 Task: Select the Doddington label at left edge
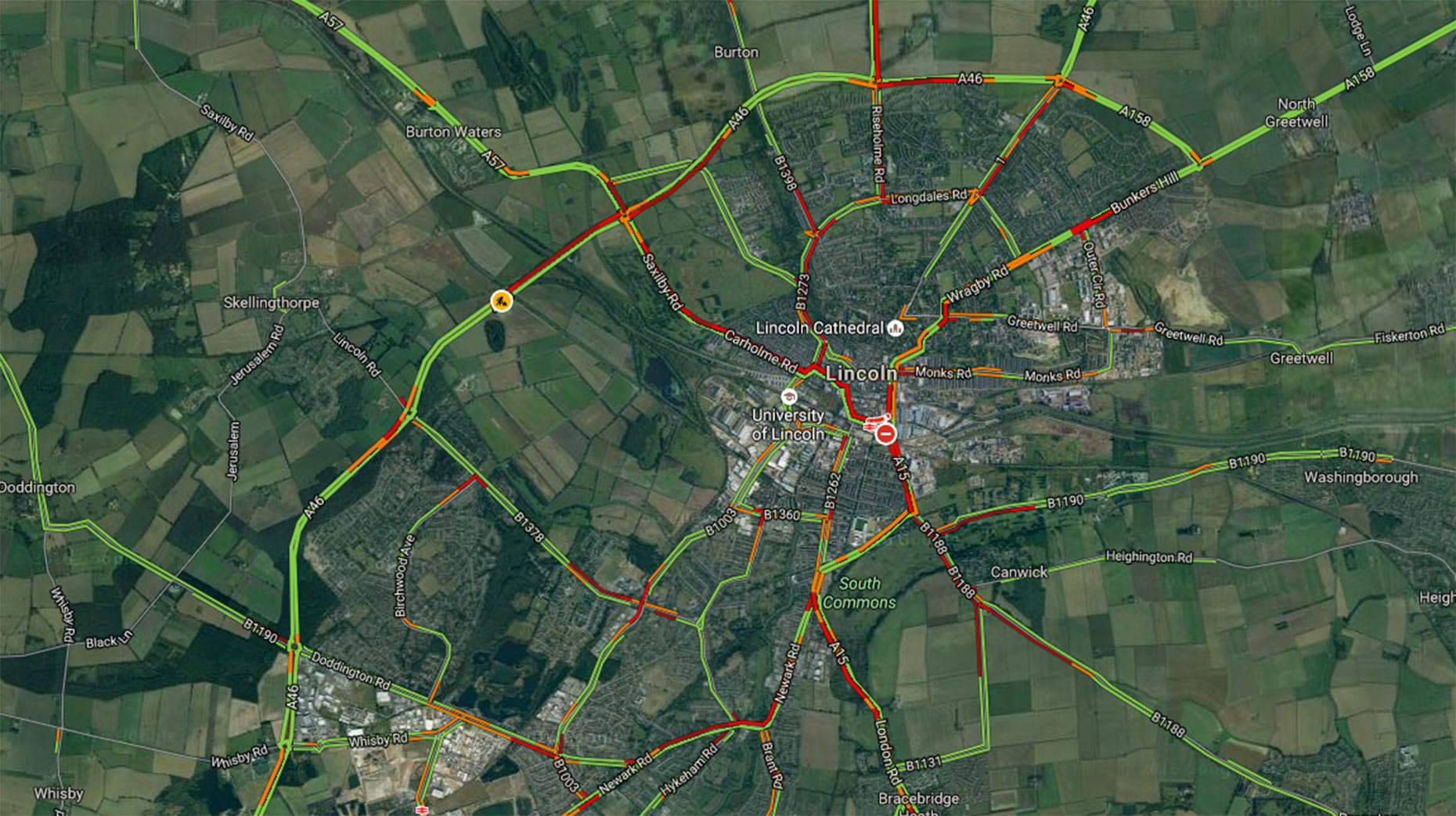[x=38, y=487]
